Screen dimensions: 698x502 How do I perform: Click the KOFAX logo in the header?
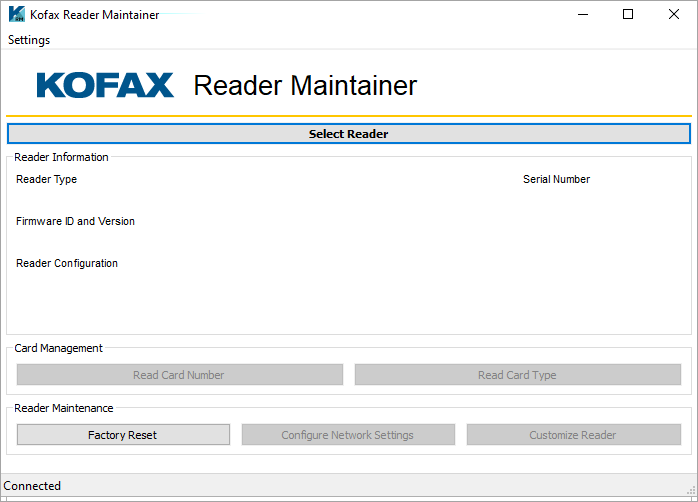coord(105,85)
